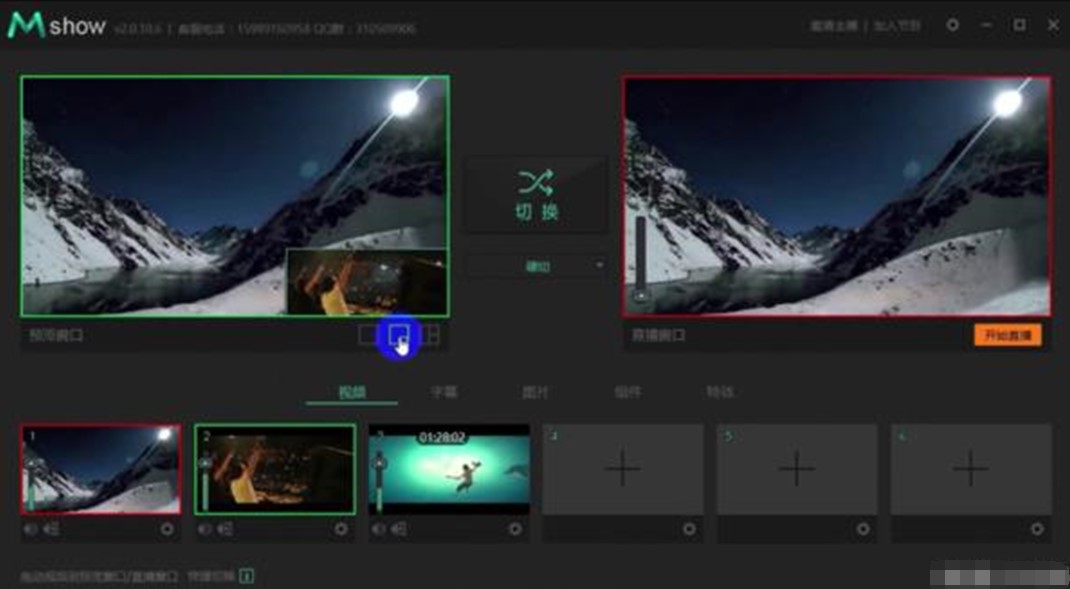Select the single-window layout icon under preview
Image resolution: width=1070 pixels, height=589 pixels.
point(368,335)
